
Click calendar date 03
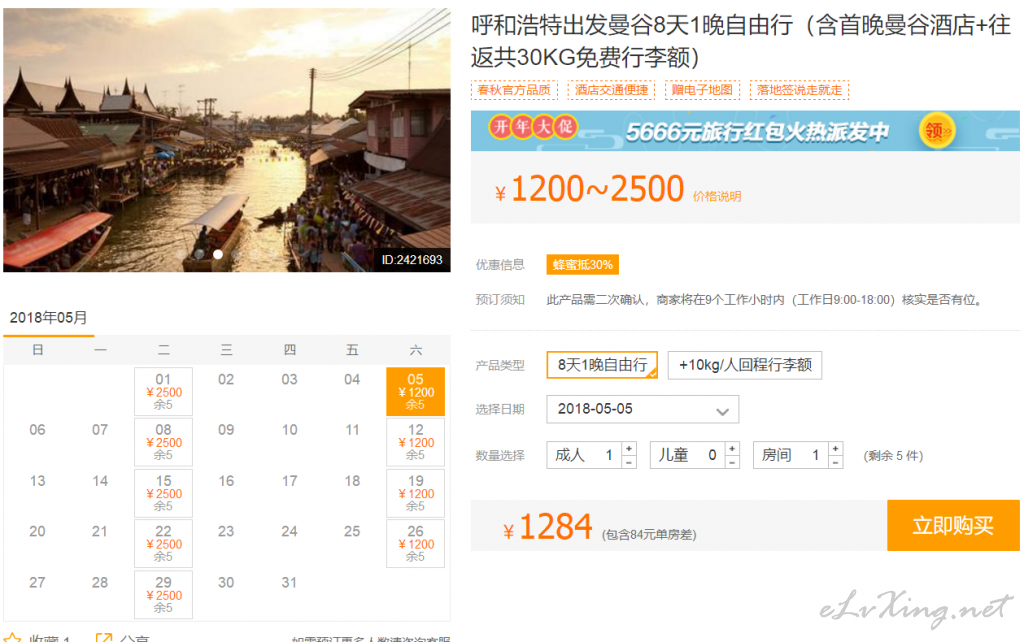click(289, 379)
